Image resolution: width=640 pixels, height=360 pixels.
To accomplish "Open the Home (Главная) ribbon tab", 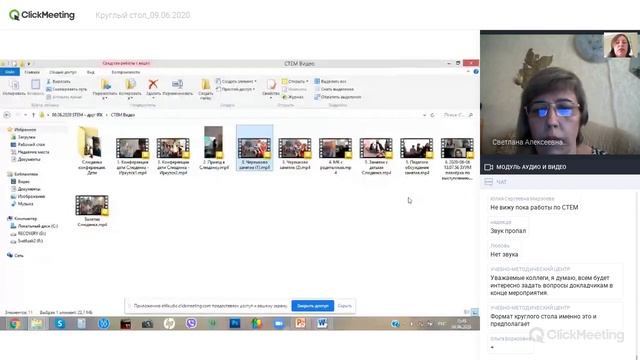I will click(x=32, y=72).
